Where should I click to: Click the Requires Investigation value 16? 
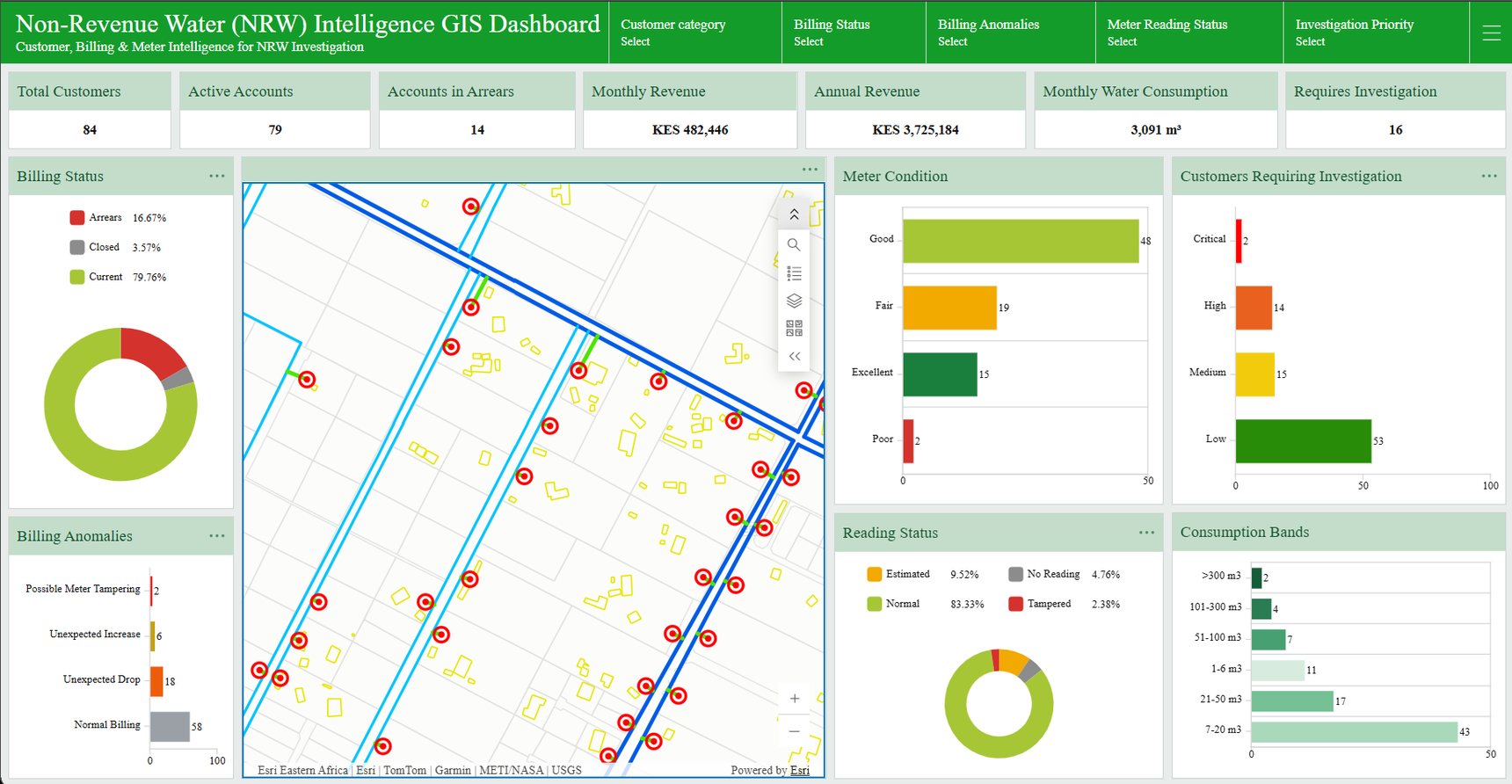1395,129
